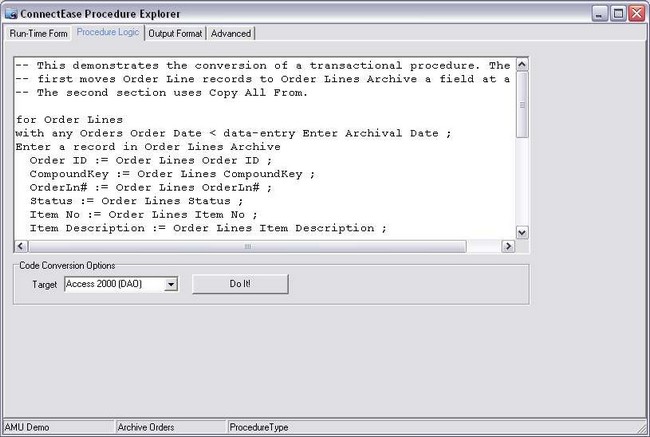Screen dimensions: 650x437
Task: Switch to the Run-Time Form tab
Action: pyautogui.click(x=38, y=33)
